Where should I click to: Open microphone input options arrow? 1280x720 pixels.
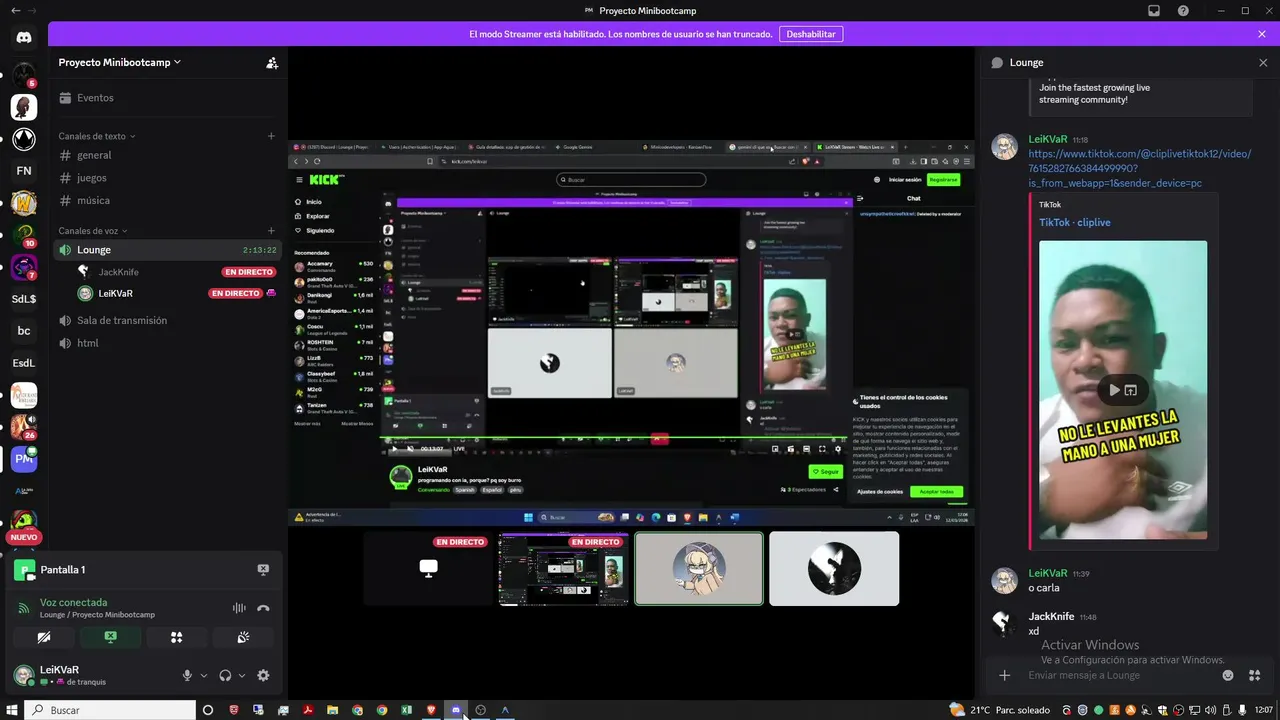(x=204, y=675)
